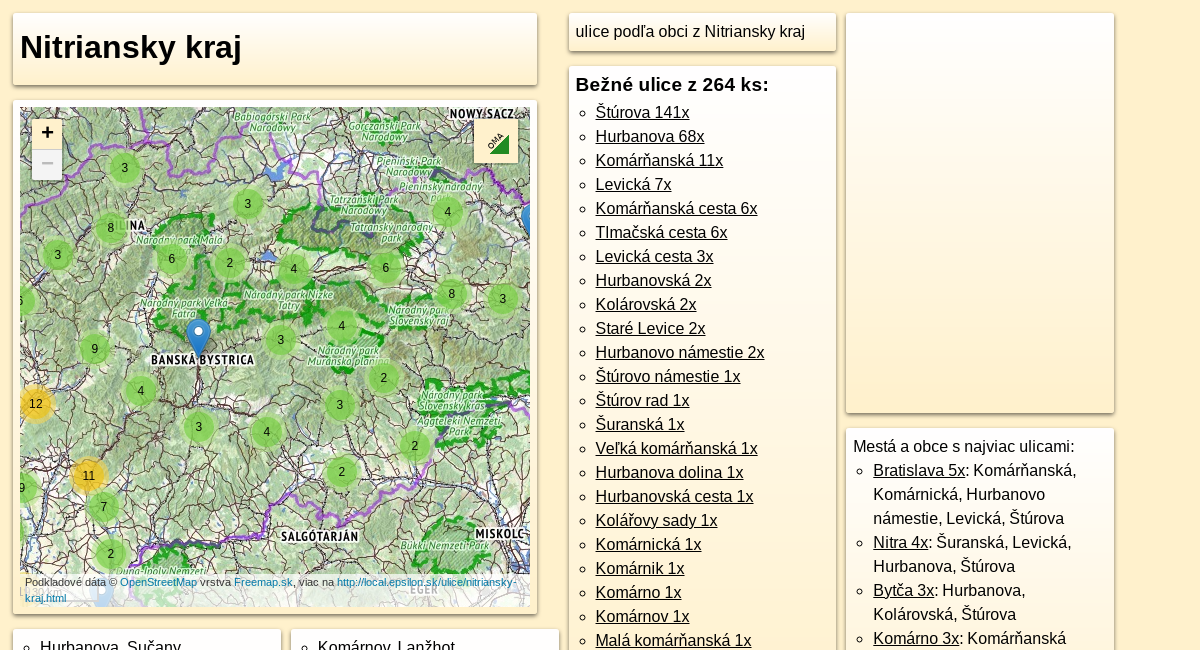This screenshot has width=1200, height=650.
Task: Go to Bratislava 5x city link
Action: (918, 470)
